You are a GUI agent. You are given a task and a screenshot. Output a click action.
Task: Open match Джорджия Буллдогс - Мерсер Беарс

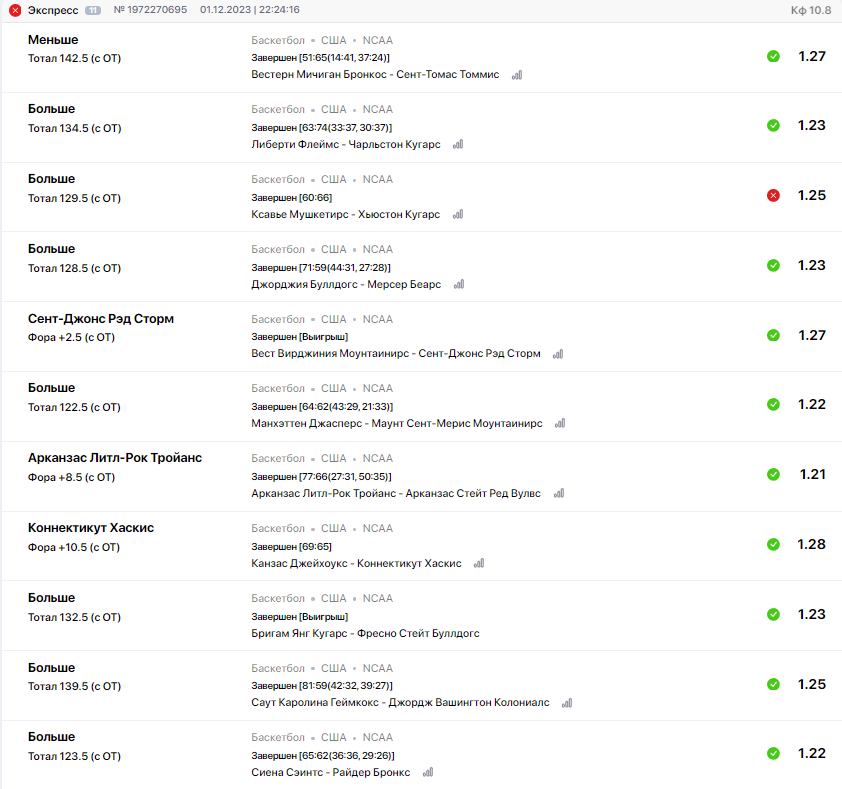click(346, 284)
